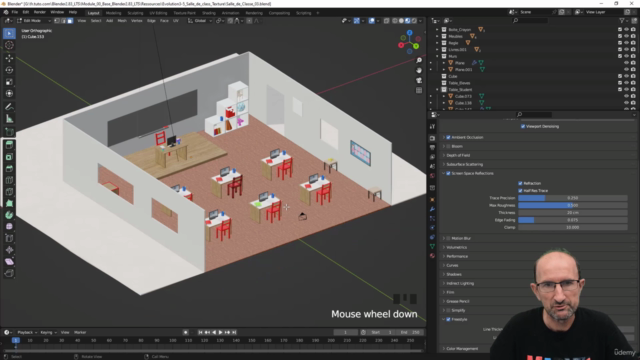This screenshot has width=640, height=360.
Task: Pick the Loop Cut tool
Action: [9, 180]
